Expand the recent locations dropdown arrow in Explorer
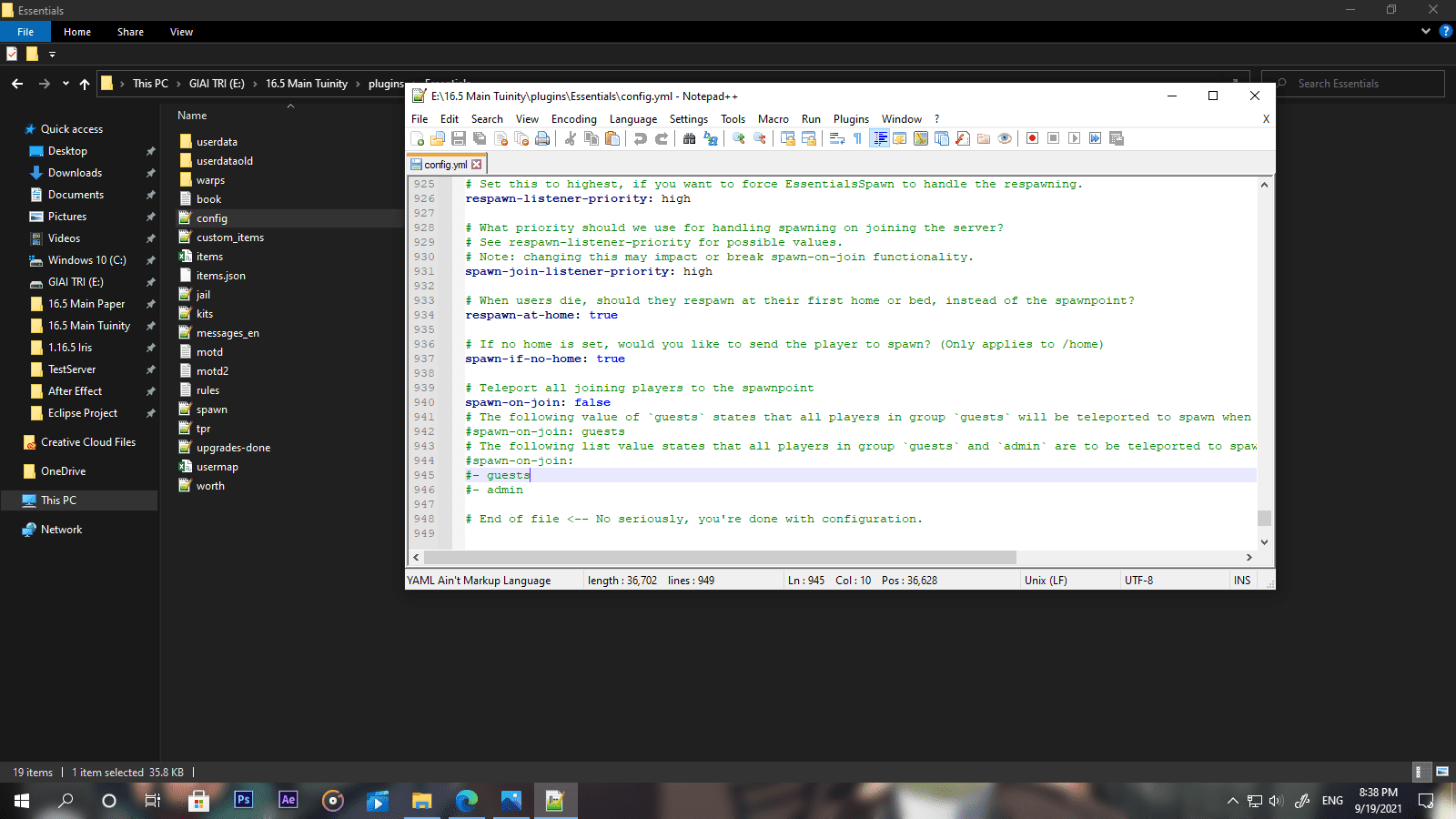The image size is (1456, 819). pyautogui.click(x=66, y=84)
